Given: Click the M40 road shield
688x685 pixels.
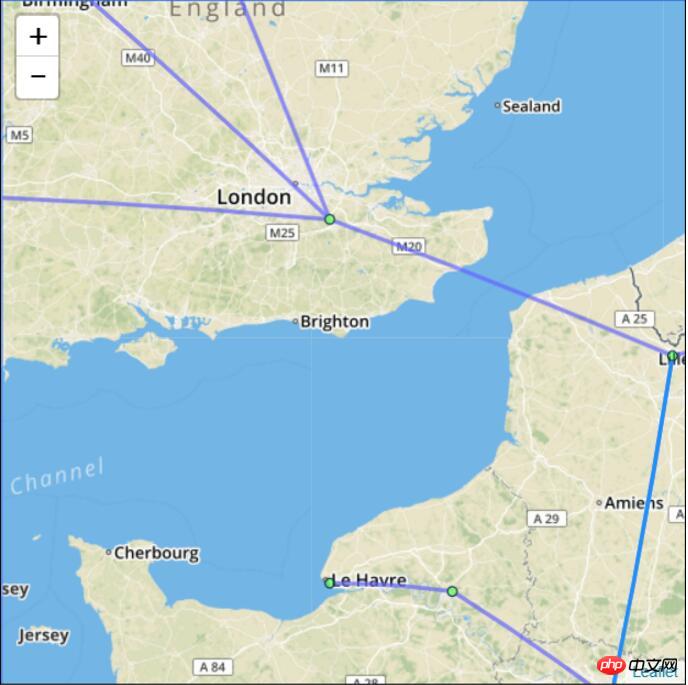Looking at the screenshot, I should 138,58.
